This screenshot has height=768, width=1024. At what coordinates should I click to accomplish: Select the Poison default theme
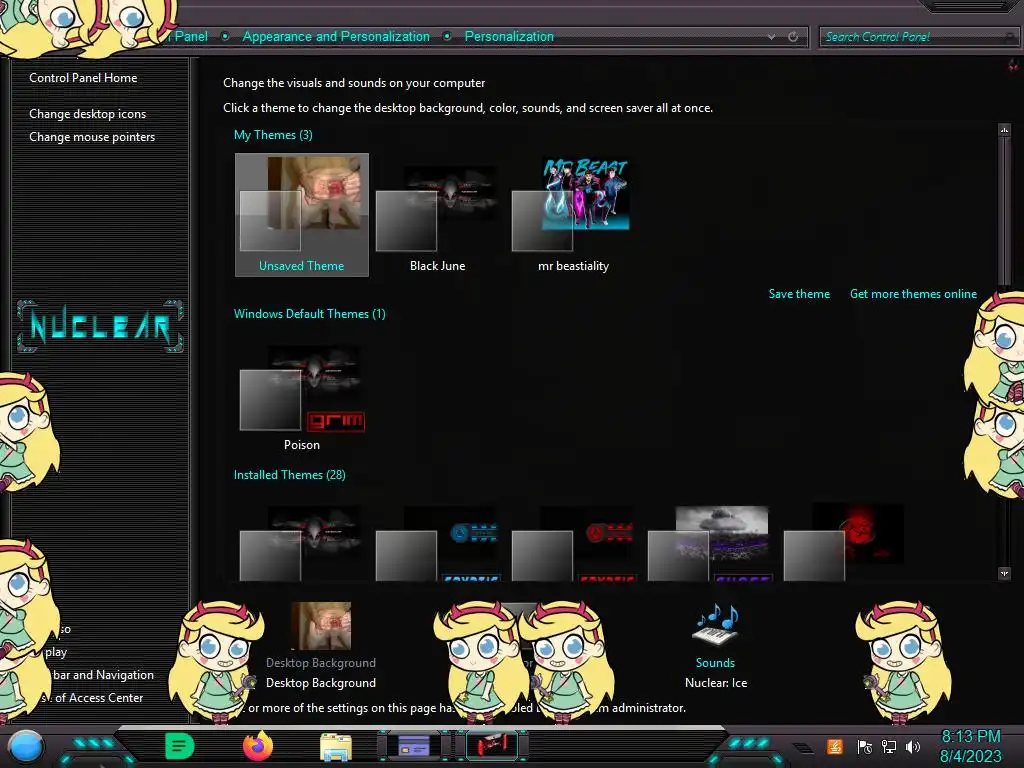[302, 396]
